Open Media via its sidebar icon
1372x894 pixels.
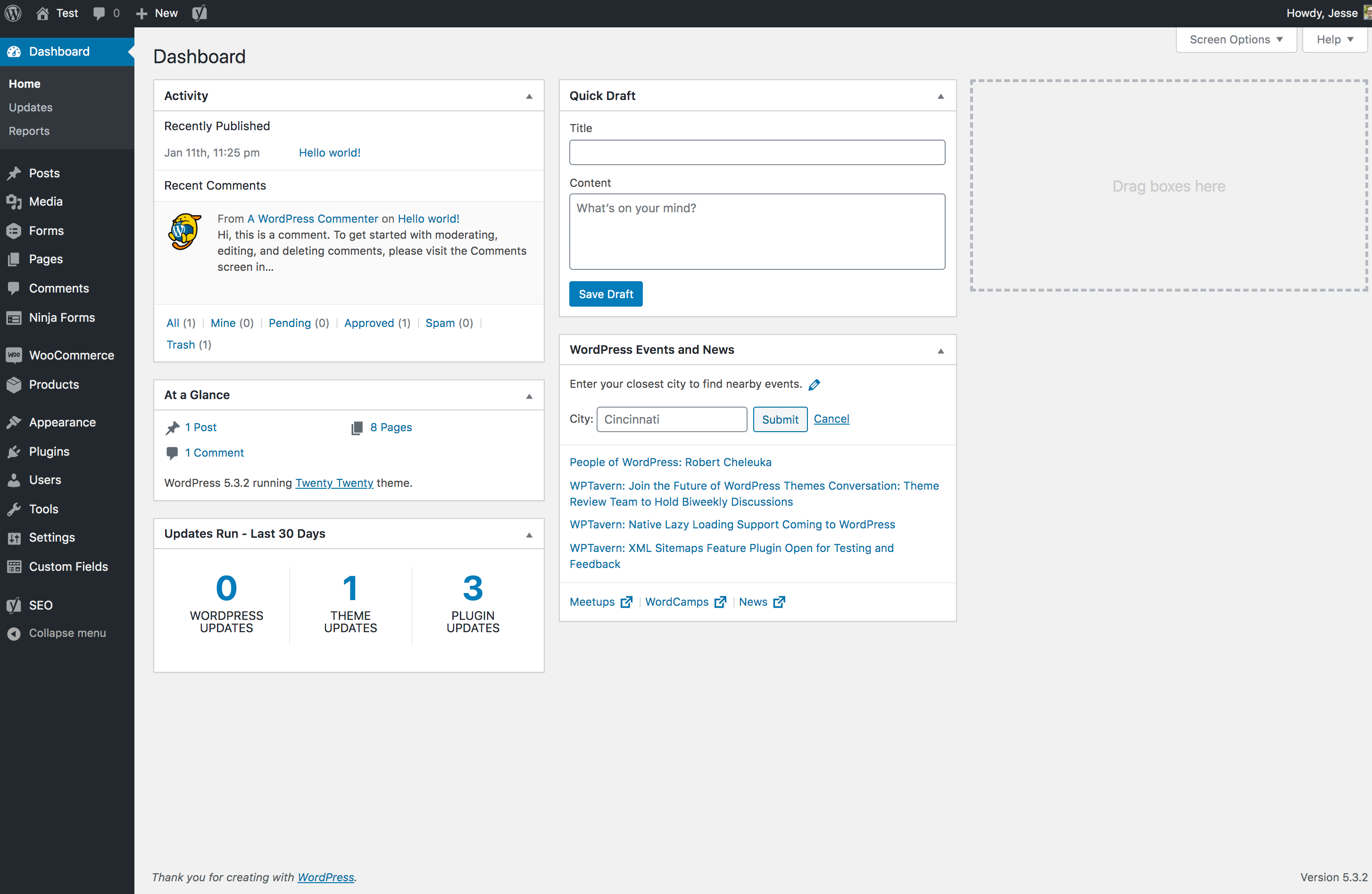[15, 201]
